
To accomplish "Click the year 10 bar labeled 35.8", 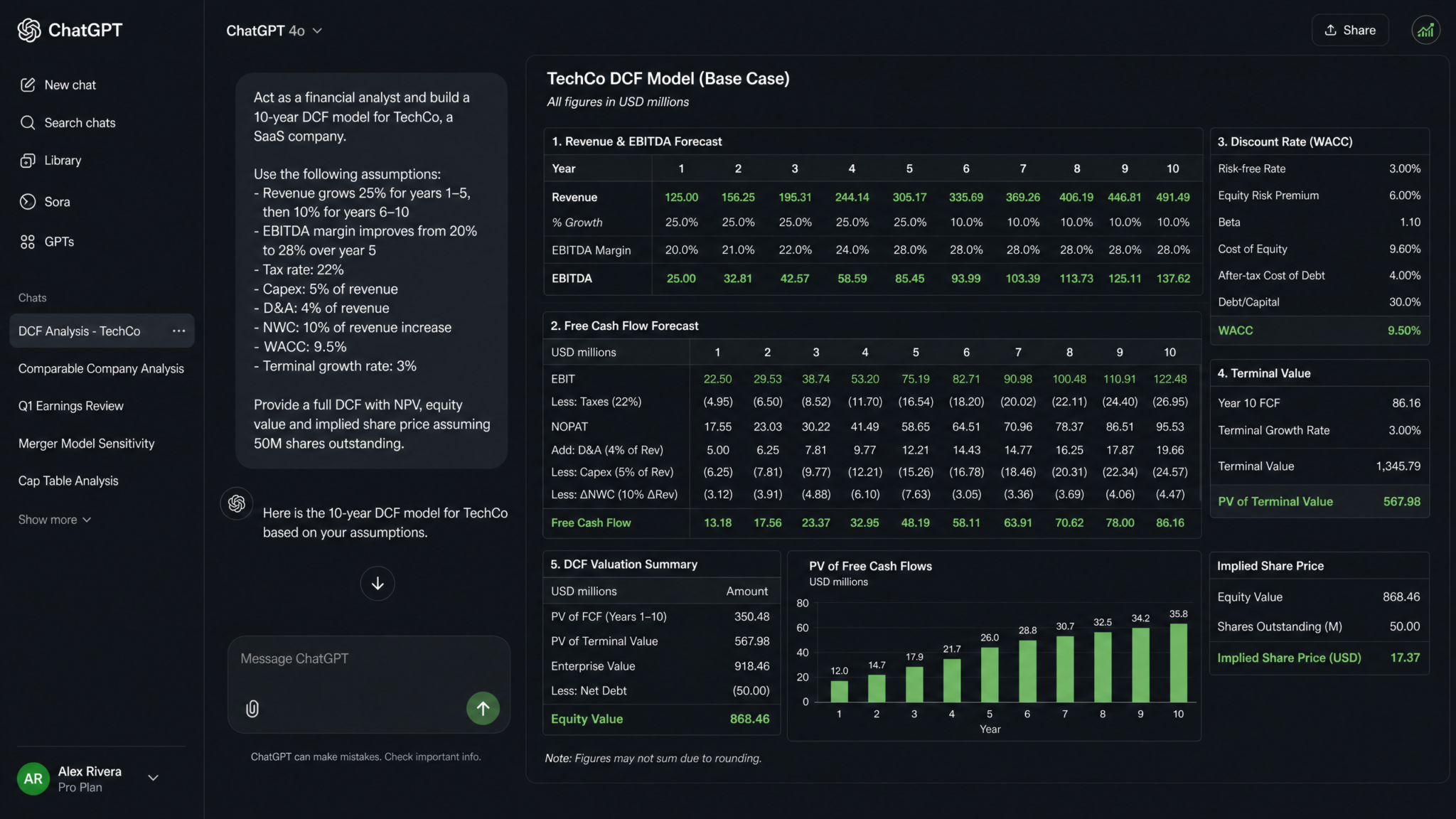I will [1178, 663].
